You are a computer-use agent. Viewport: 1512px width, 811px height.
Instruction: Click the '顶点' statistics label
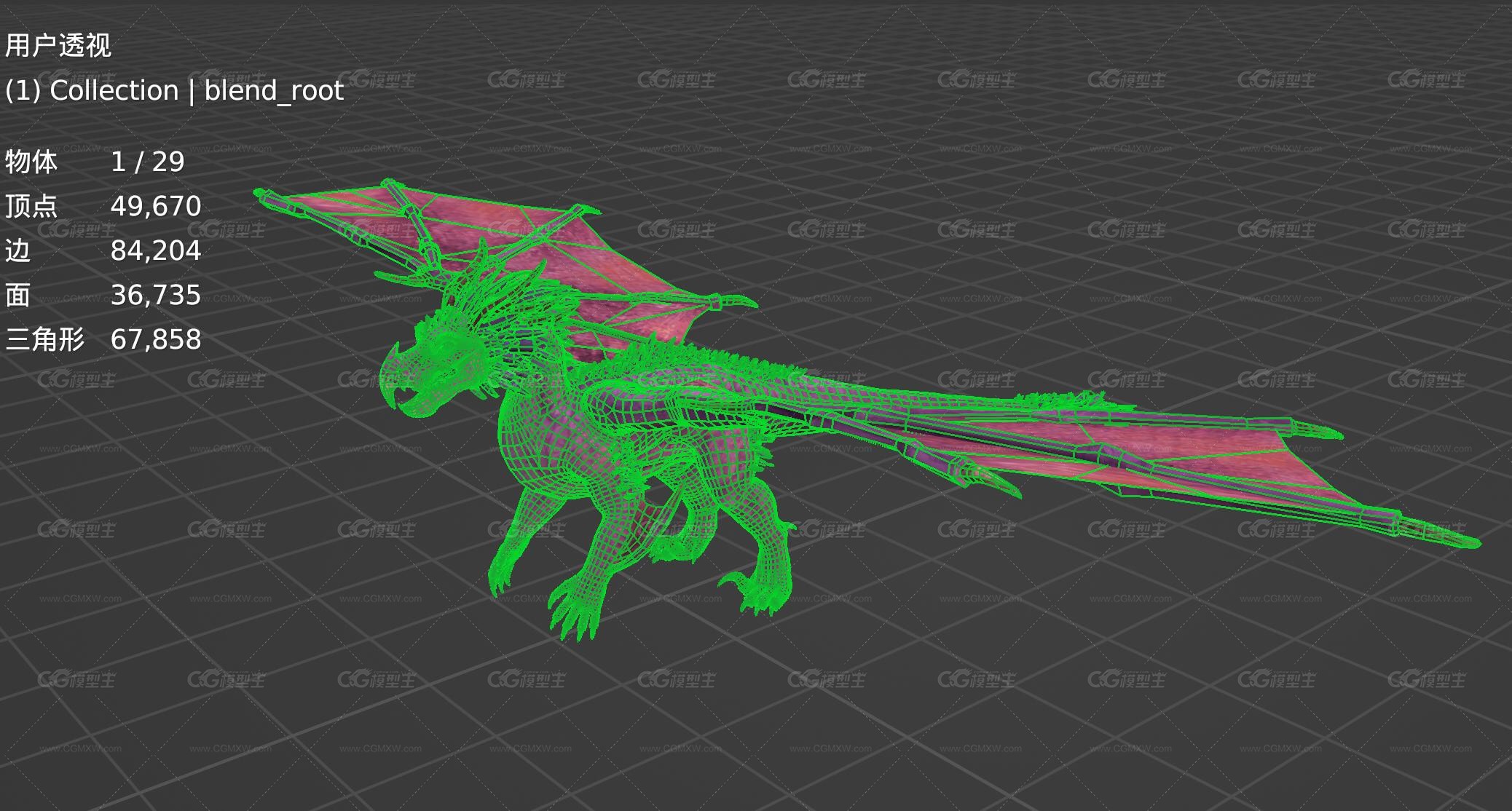click(31, 206)
